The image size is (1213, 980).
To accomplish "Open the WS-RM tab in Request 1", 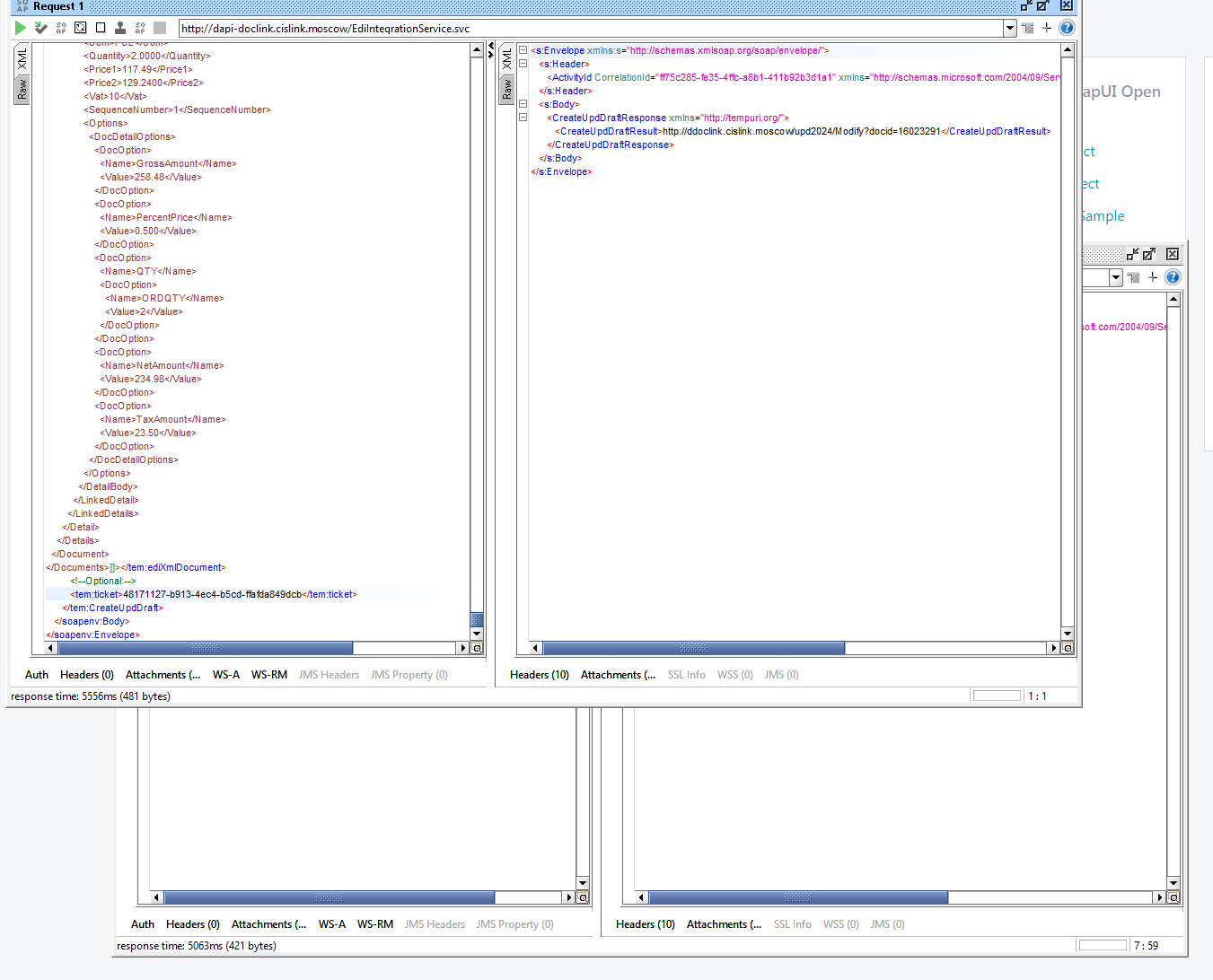I will click(x=269, y=675).
